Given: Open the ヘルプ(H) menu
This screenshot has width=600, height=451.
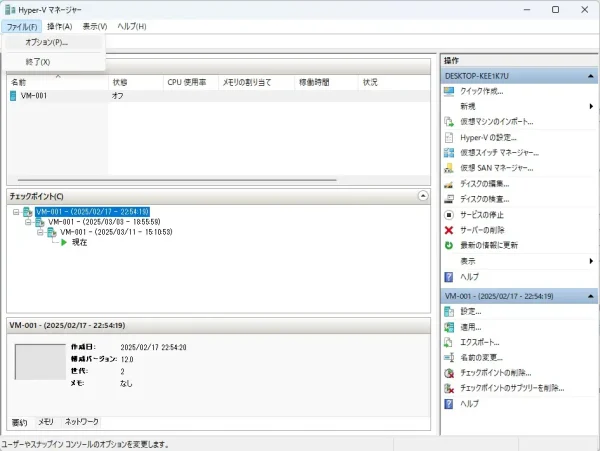Looking at the screenshot, I should pos(132,27).
